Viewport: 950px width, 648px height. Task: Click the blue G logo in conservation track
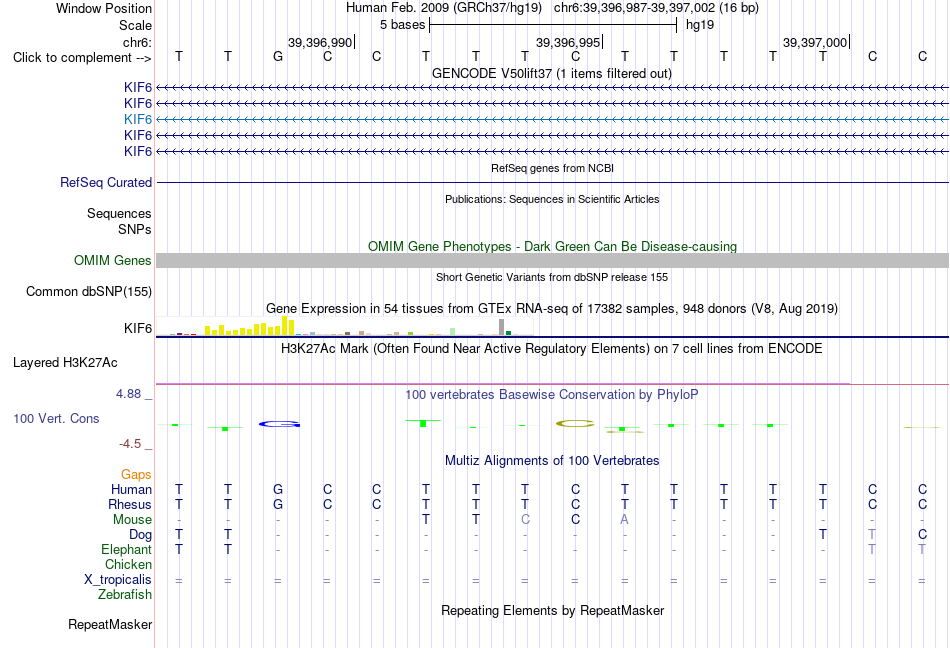279,424
